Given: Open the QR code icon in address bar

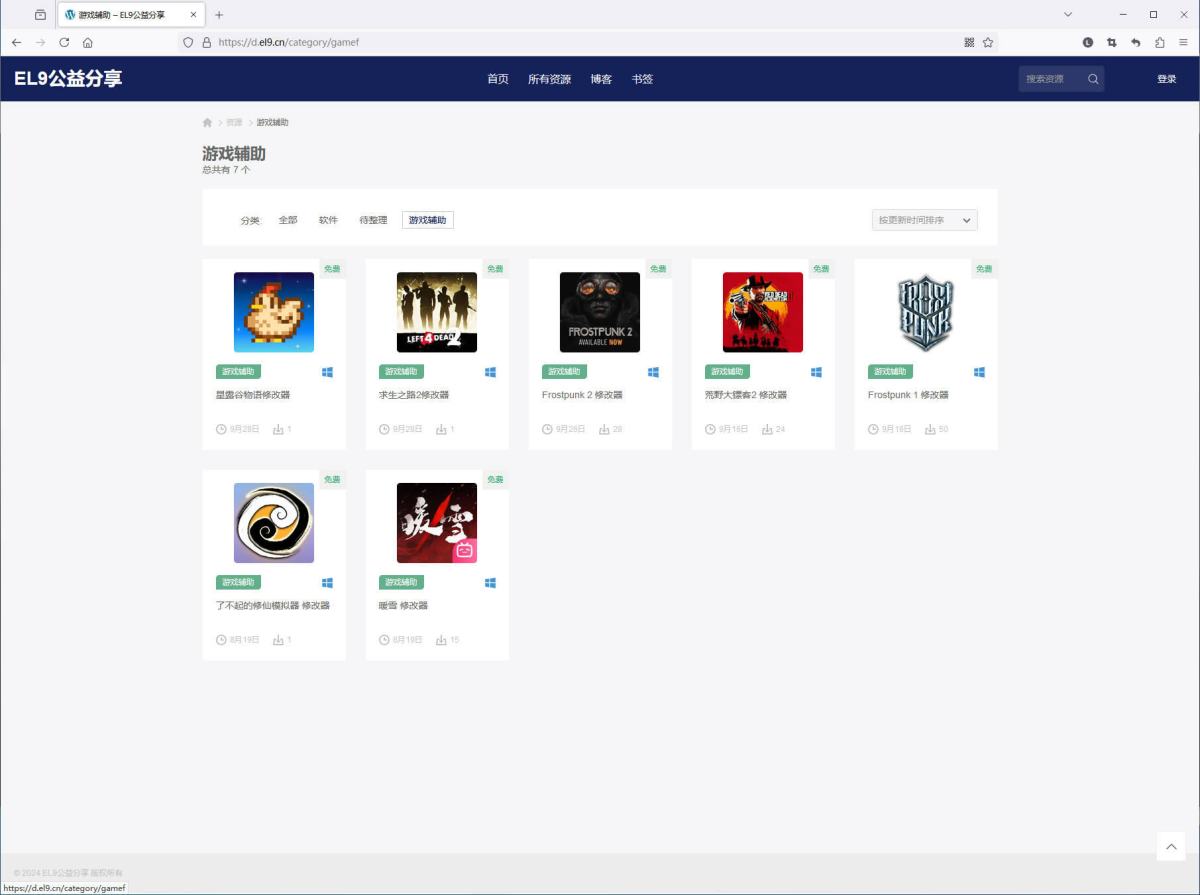Looking at the screenshot, I should point(969,43).
